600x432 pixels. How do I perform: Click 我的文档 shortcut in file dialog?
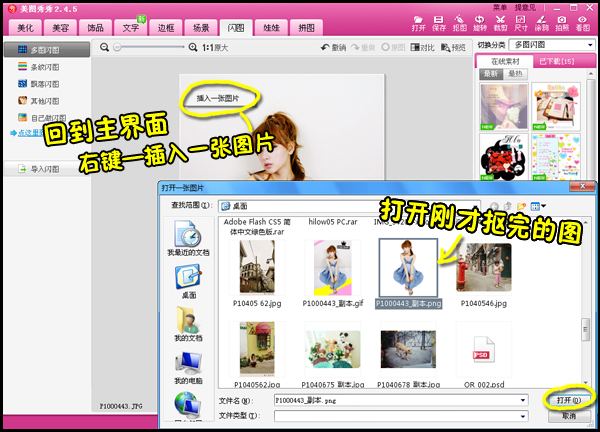click(187, 326)
